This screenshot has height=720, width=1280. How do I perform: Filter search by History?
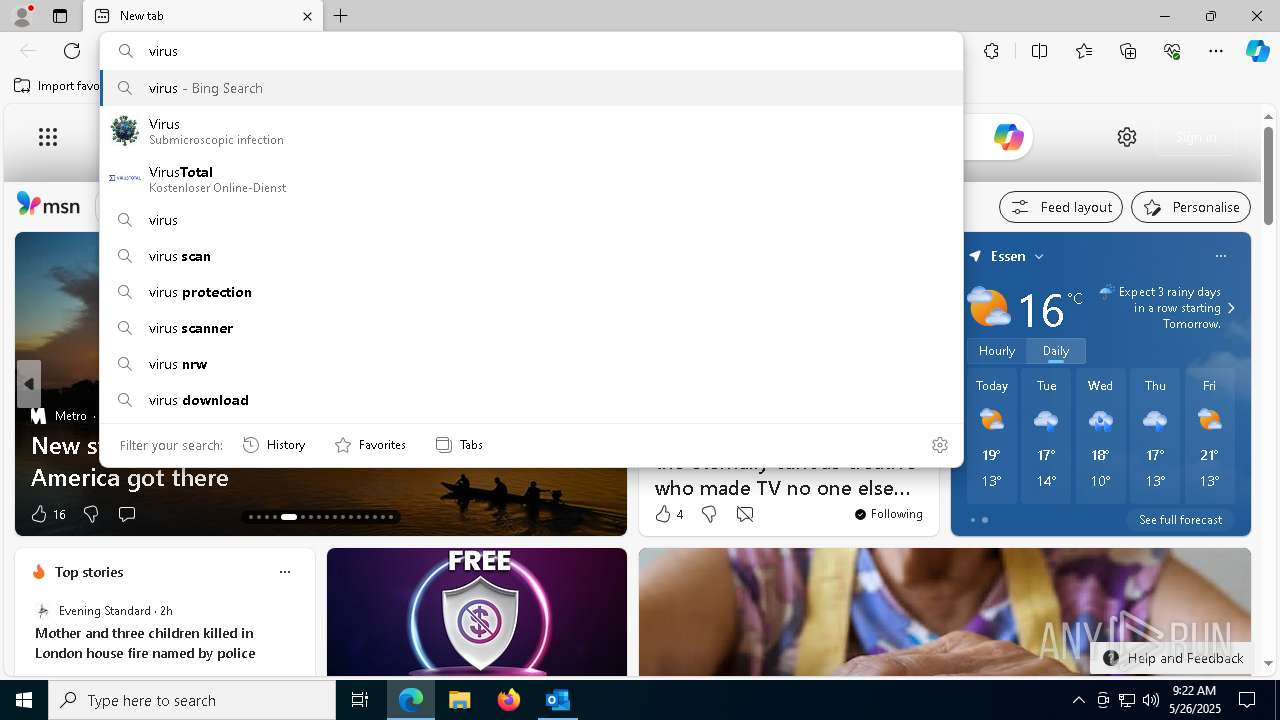274,445
